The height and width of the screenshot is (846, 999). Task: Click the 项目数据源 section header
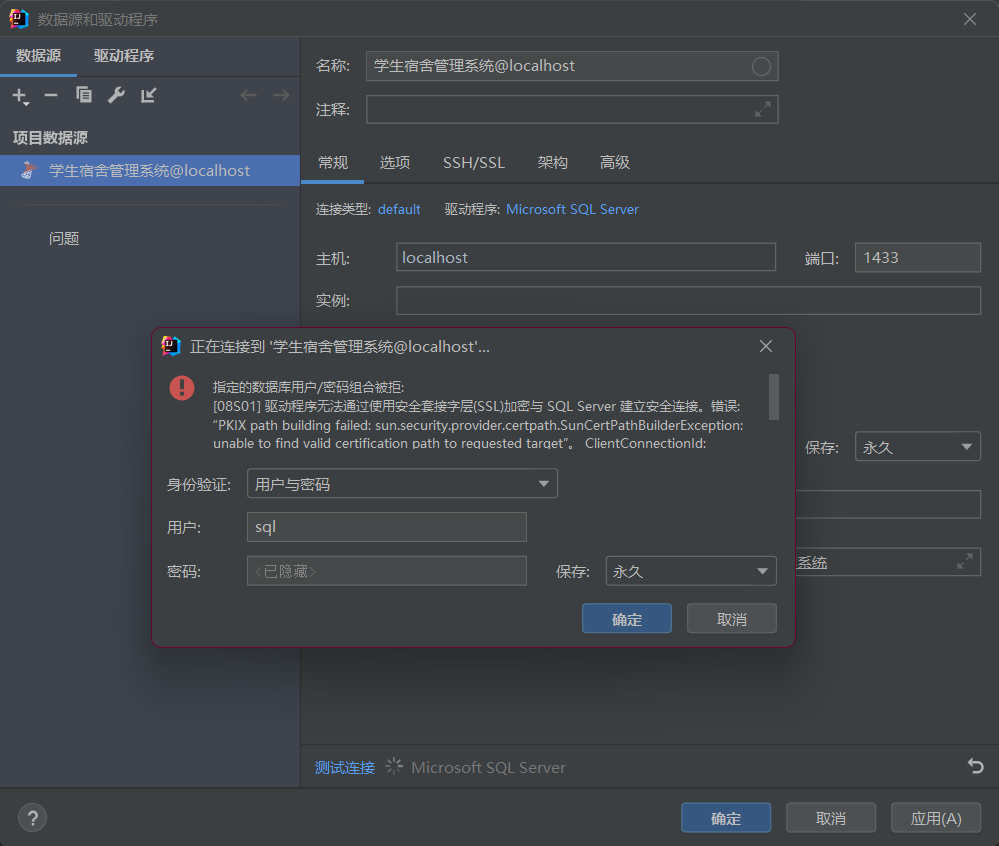tap(50, 138)
